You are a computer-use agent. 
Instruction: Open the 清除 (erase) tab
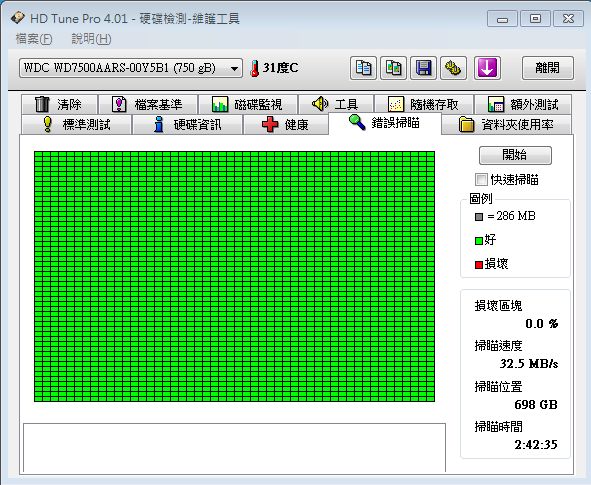click(60, 104)
